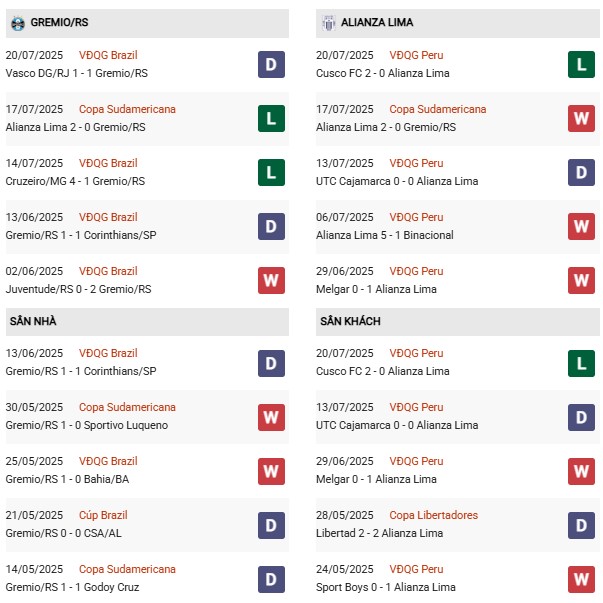
Task: Click W badge for Sportivo Luqueno match
Action: pyautogui.click(x=271, y=417)
